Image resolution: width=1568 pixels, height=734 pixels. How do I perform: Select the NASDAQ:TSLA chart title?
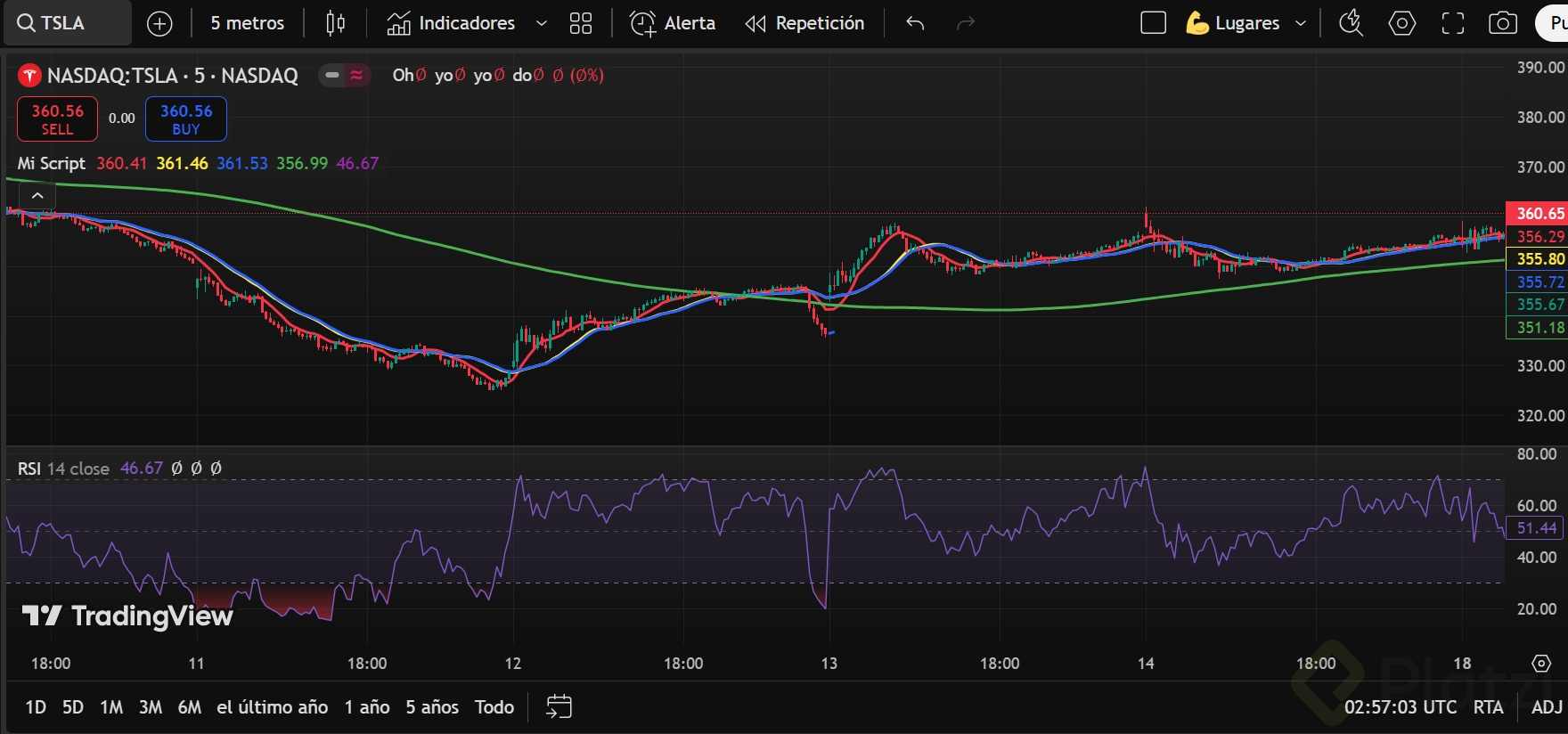[172, 76]
